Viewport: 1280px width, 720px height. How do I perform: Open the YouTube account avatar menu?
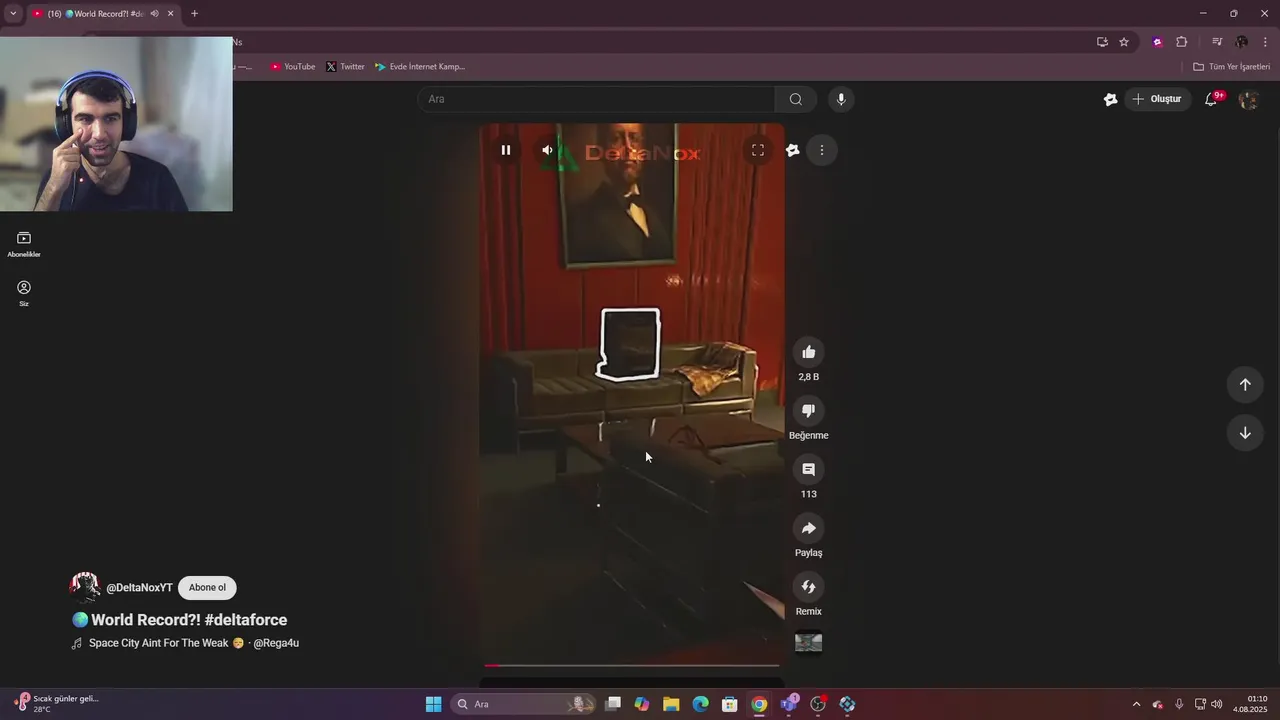pyautogui.click(x=1248, y=99)
